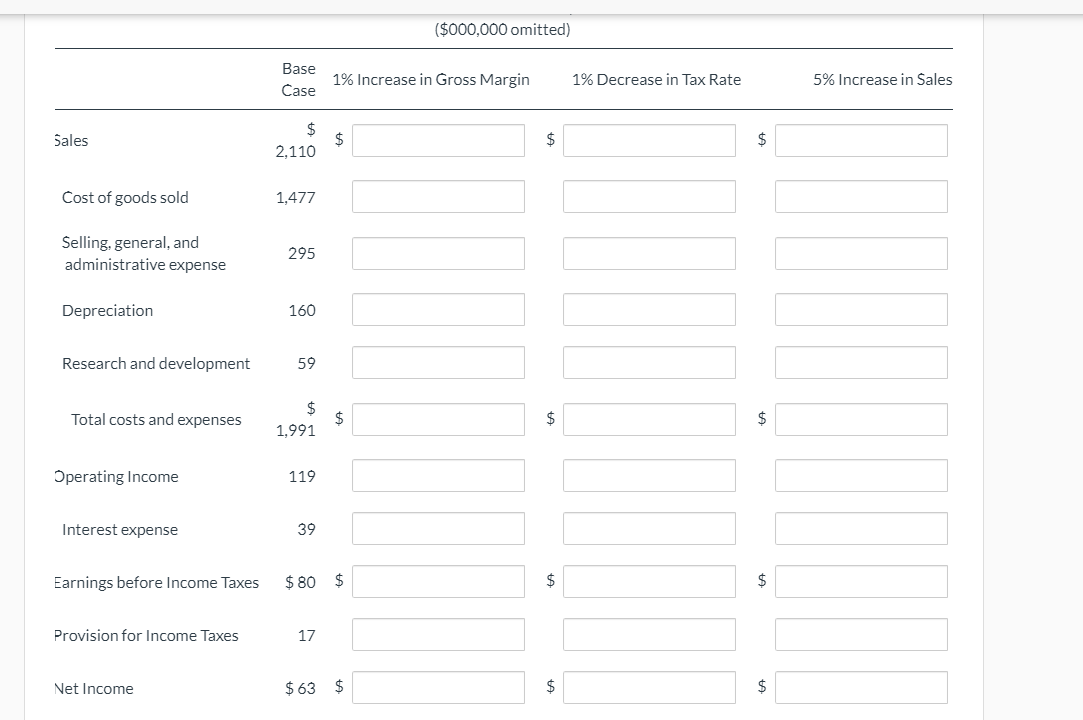Select Cost of goods sold field for 5% Sales column
Screen dimensions: 1083x720
click(x=861, y=197)
